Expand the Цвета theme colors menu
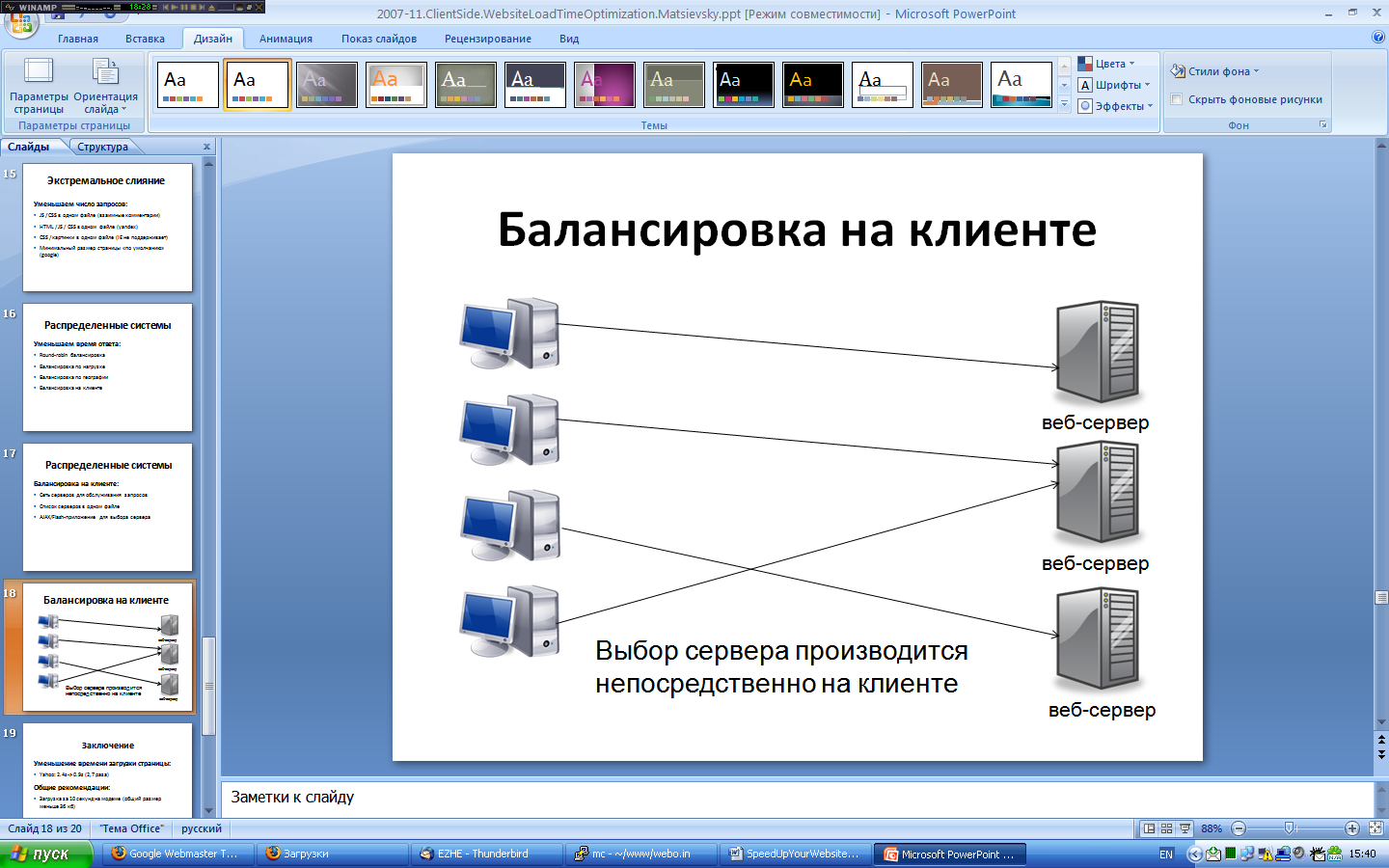The image size is (1389, 868). [x=1106, y=64]
